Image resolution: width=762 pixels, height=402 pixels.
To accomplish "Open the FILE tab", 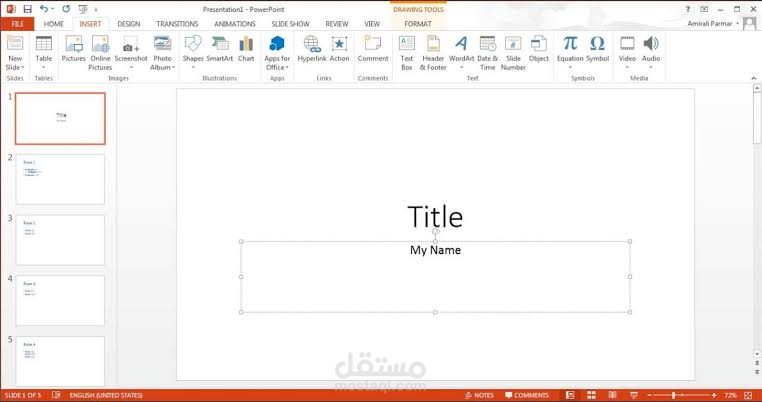I will [x=17, y=24].
